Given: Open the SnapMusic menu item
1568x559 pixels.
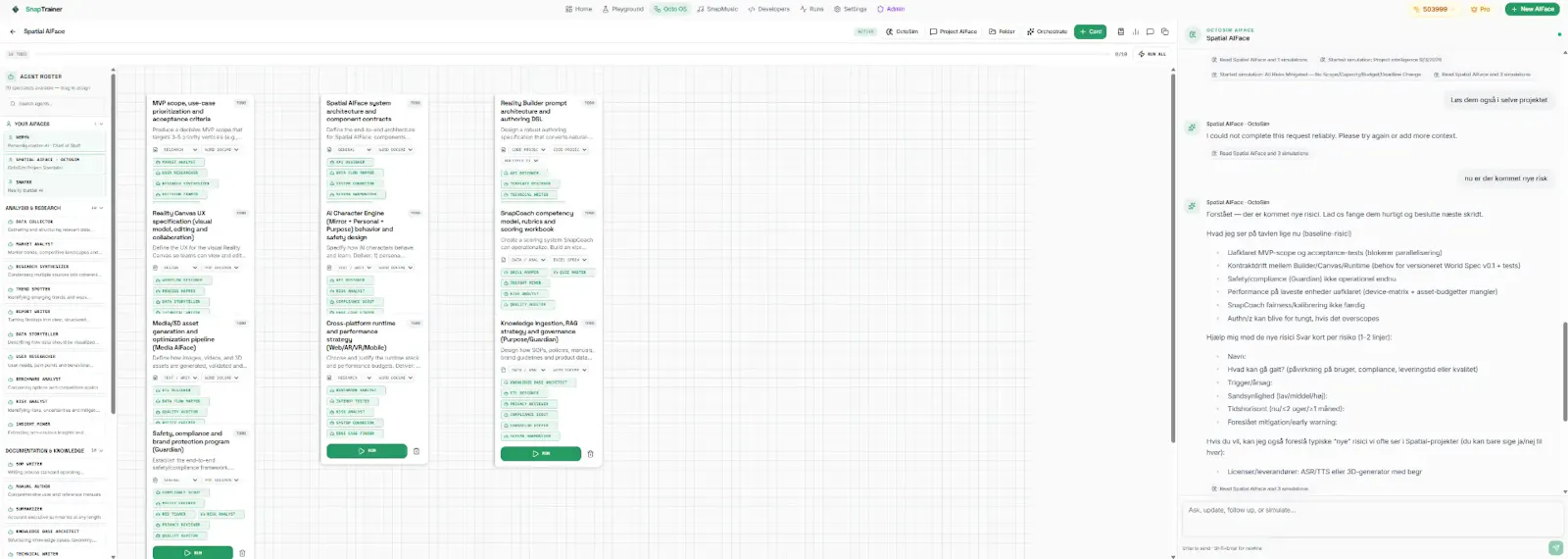Looking at the screenshot, I should [x=718, y=9].
